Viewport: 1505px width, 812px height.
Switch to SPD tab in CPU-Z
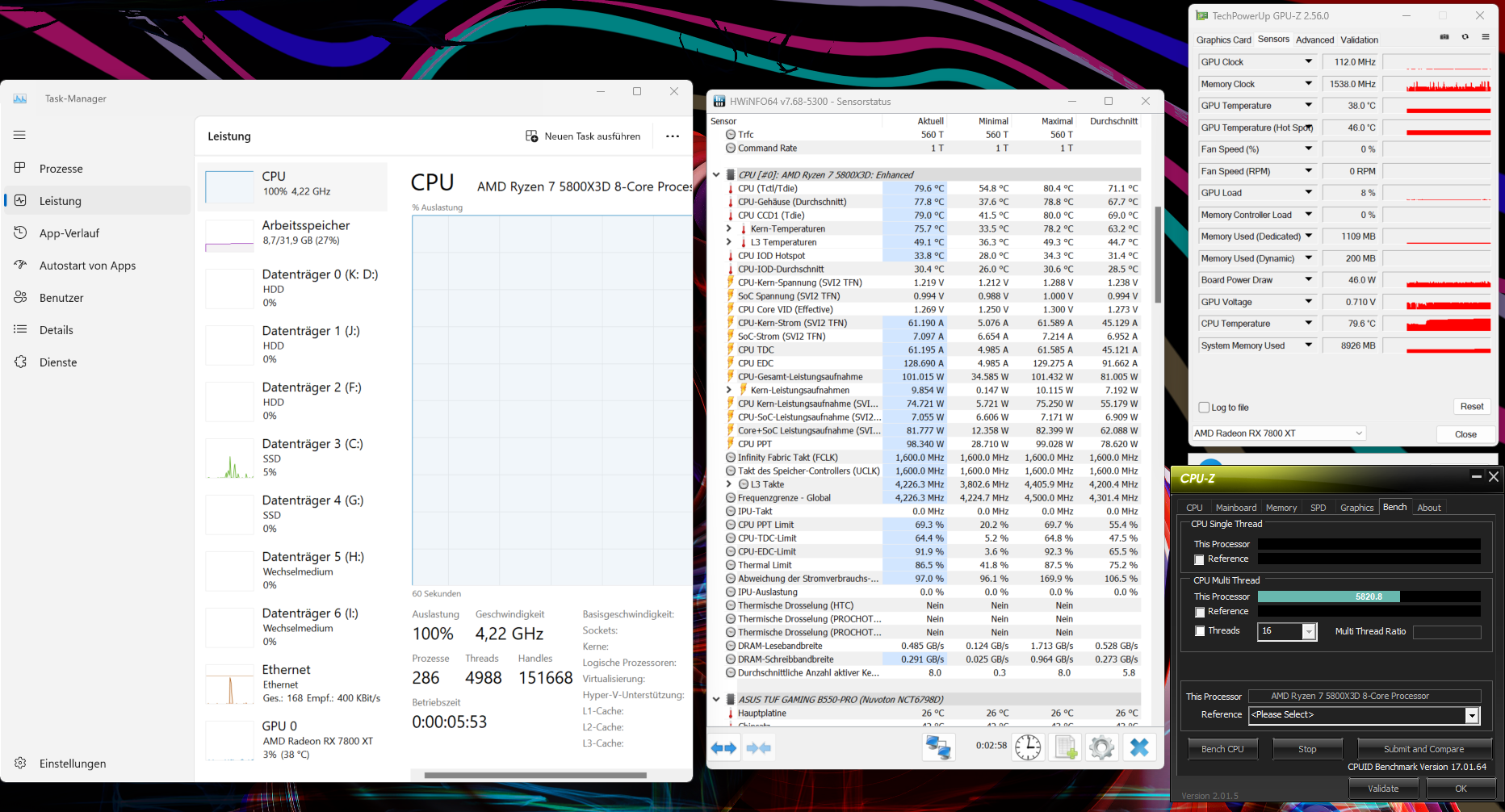(1318, 508)
